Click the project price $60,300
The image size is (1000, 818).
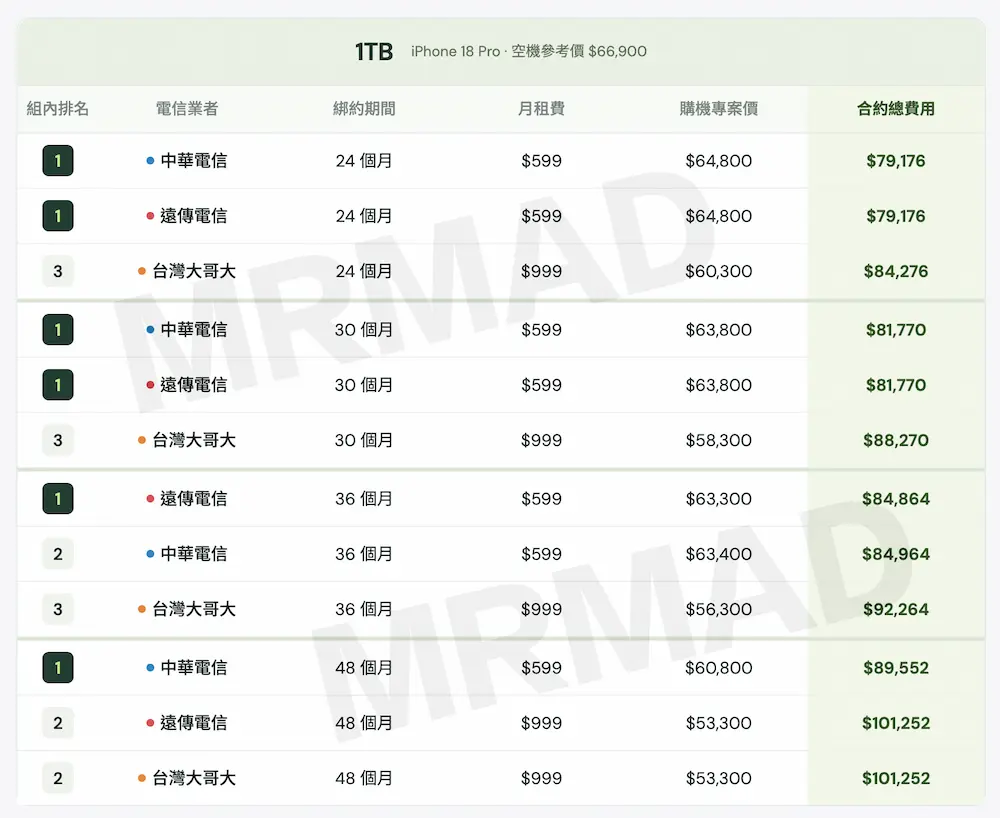[719, 271]
